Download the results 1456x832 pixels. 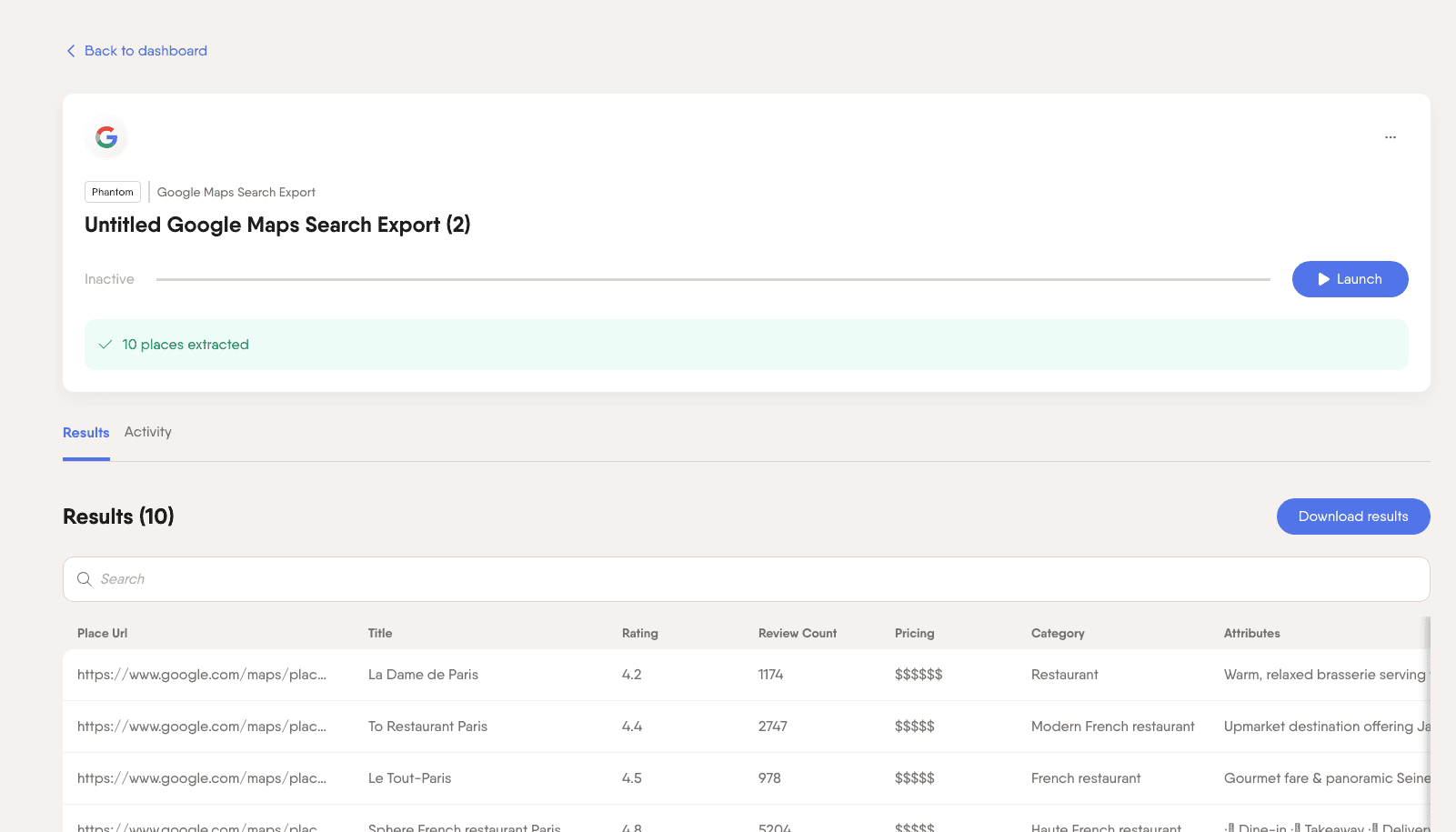(1353, 516)
